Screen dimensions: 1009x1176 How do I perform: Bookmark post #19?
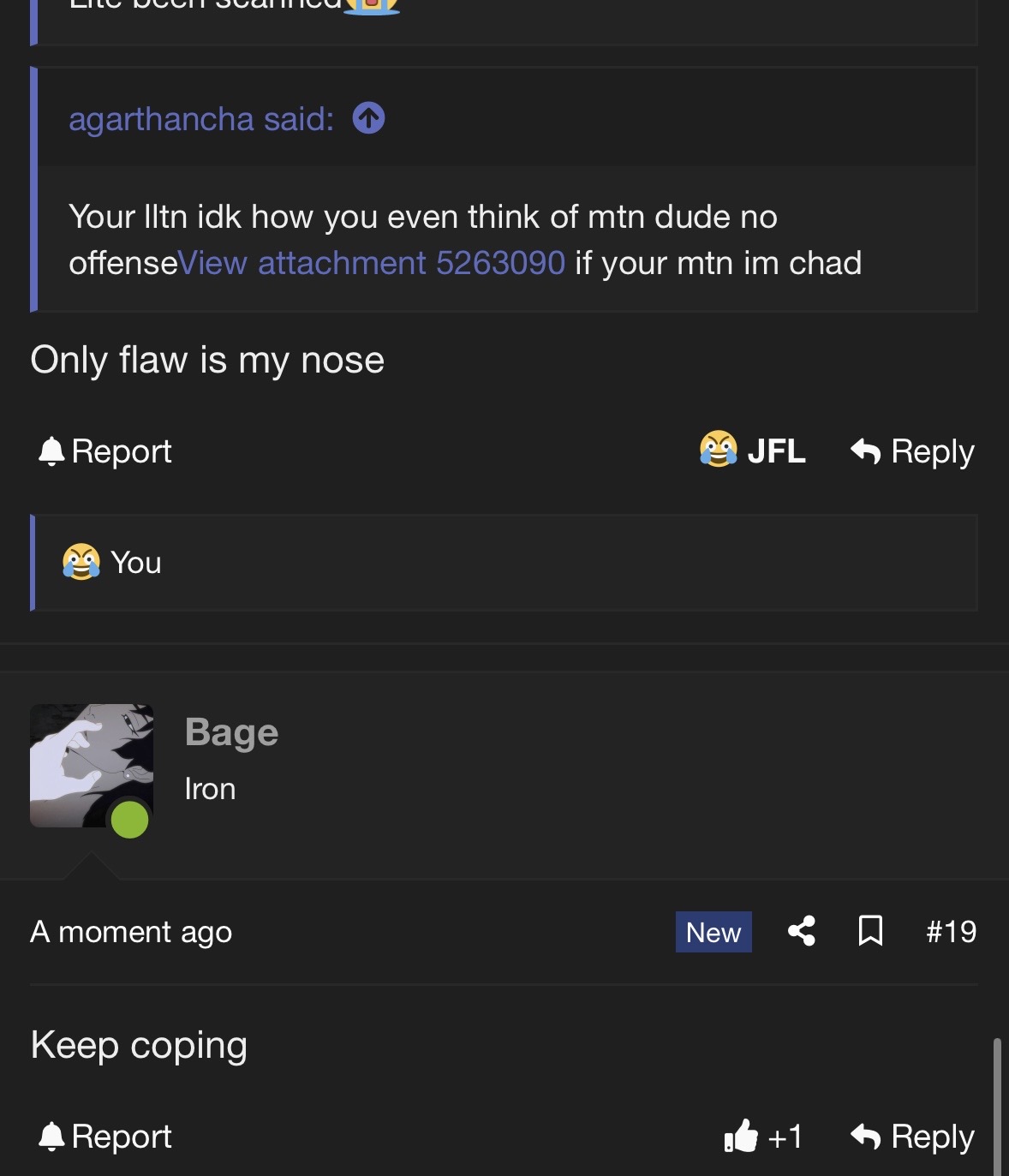870,931
